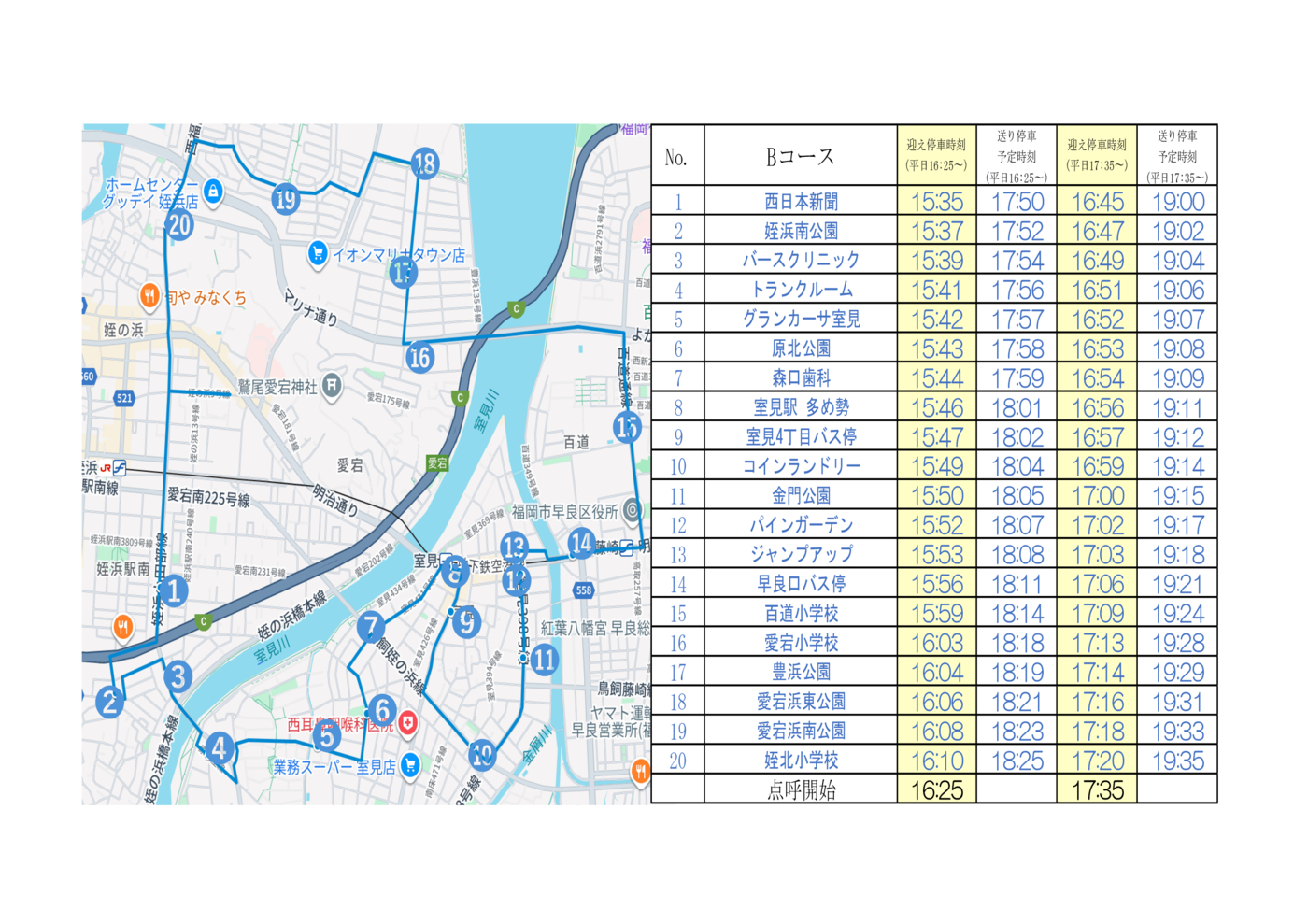The height and width of the screenshot is (924, 1308).
Task: Click the 愛宕小学校 stop name in row 16
Action: [x=800, y=643]
